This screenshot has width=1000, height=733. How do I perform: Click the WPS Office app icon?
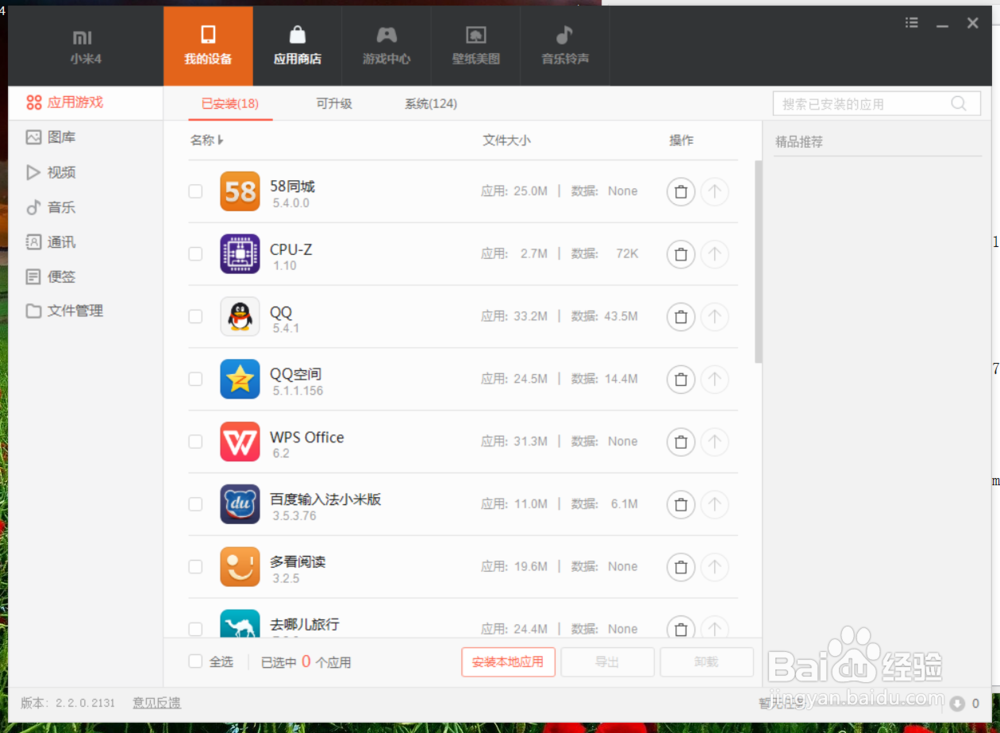(240, 441)
